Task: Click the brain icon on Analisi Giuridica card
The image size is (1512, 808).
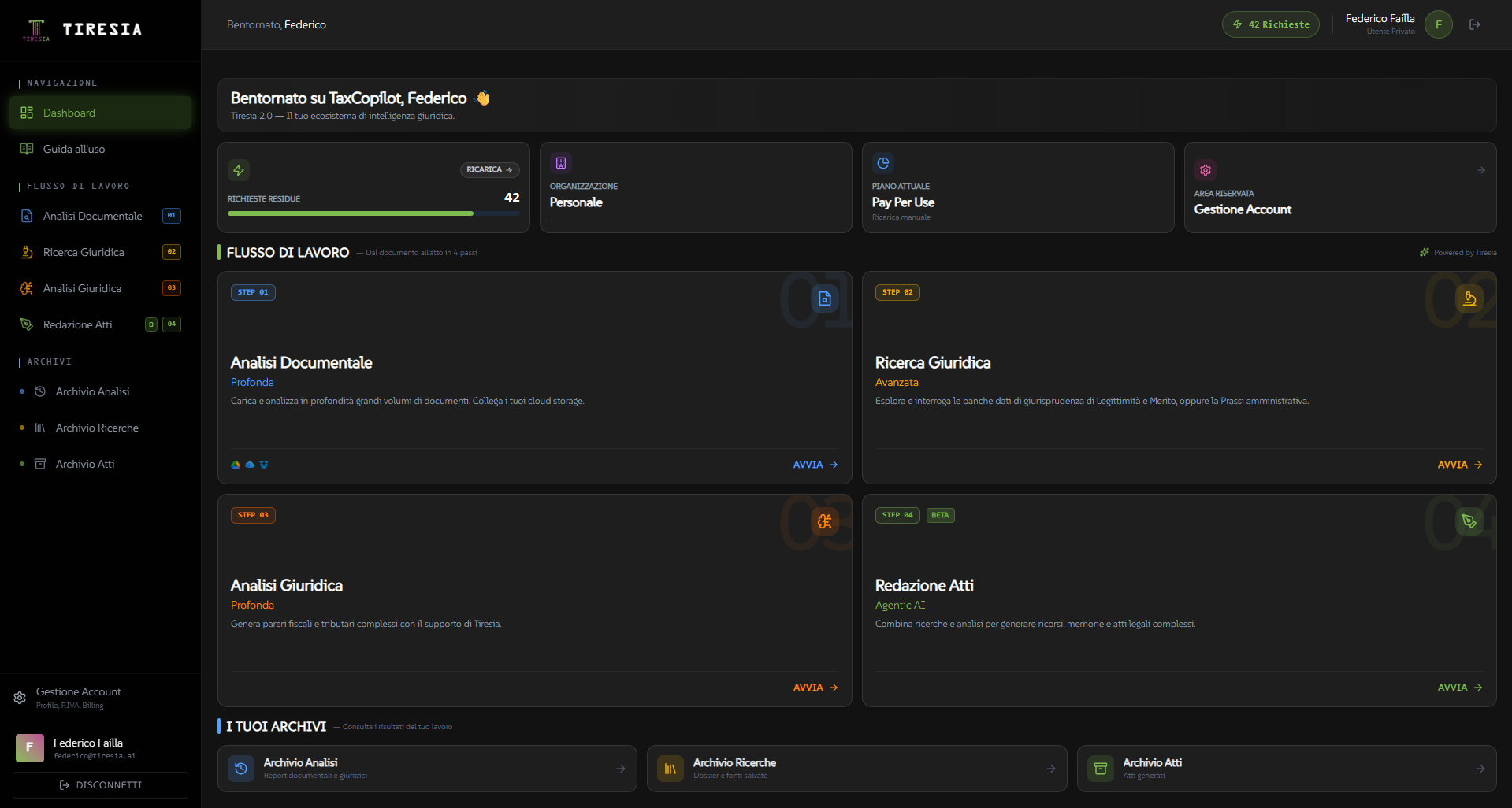Action: 824,521
